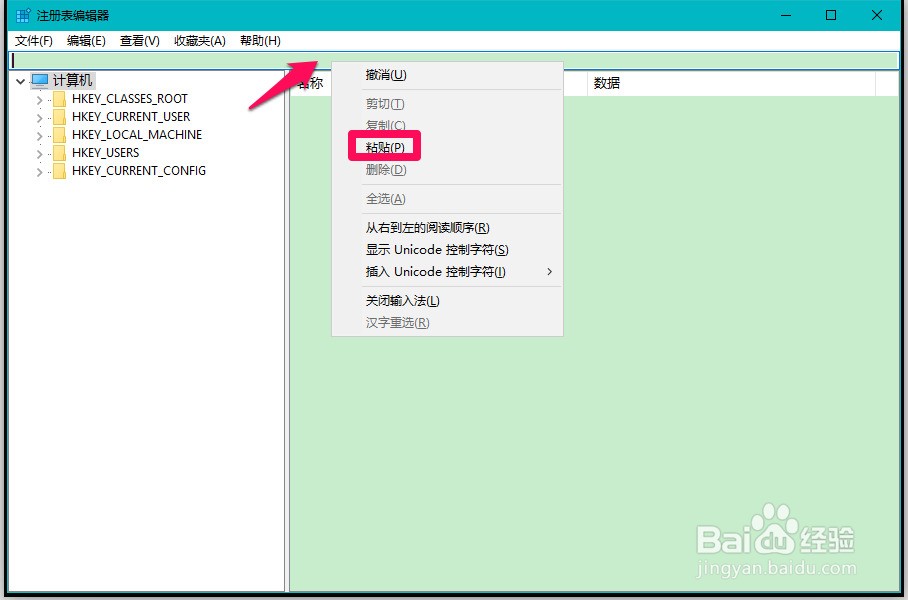
Task: Click the HKEY_CURRENT_CONFIG folder icon
Action: (60, 171)
